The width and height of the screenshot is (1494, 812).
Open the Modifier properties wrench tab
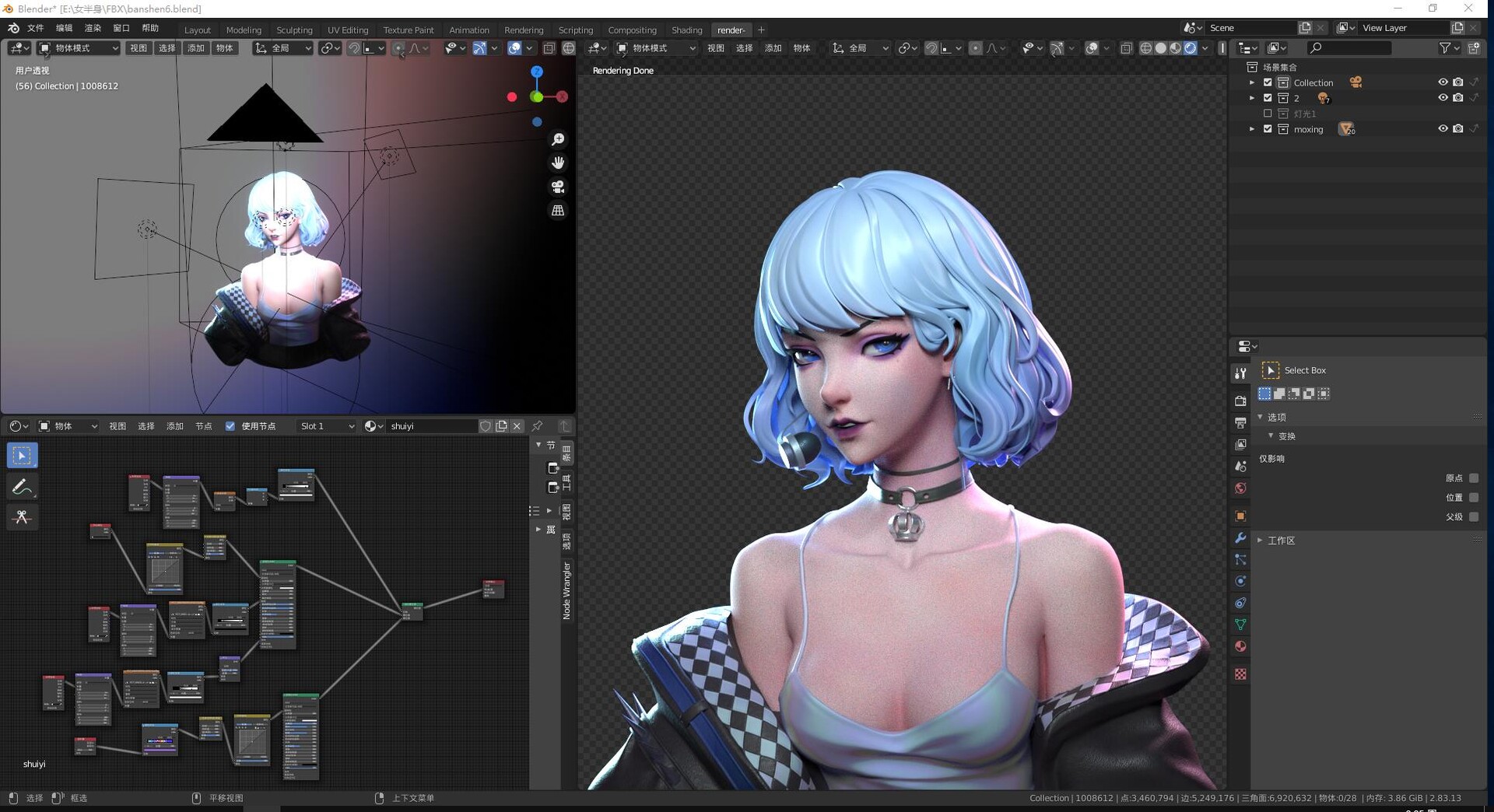point(1240,538)
